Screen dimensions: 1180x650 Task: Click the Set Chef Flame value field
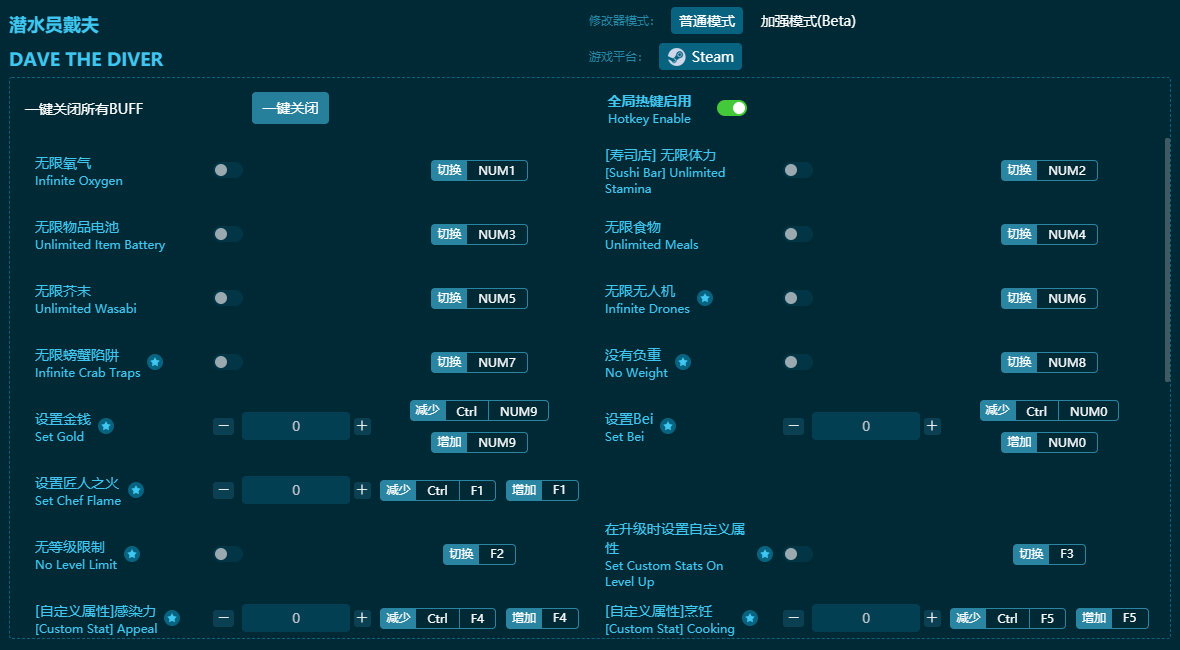[x=296, y=490]
